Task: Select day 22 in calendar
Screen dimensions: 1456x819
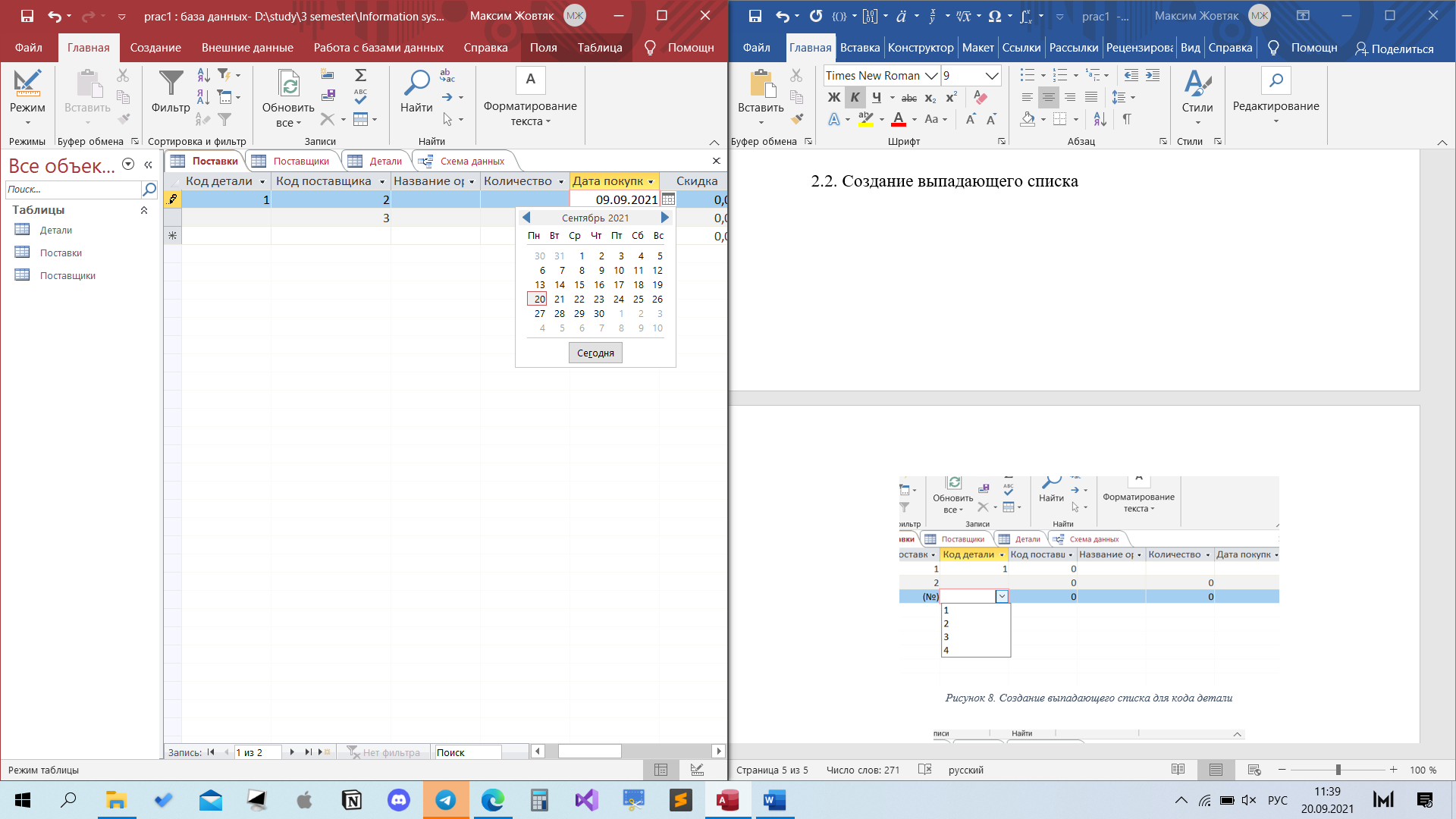Action: point(579,300)
